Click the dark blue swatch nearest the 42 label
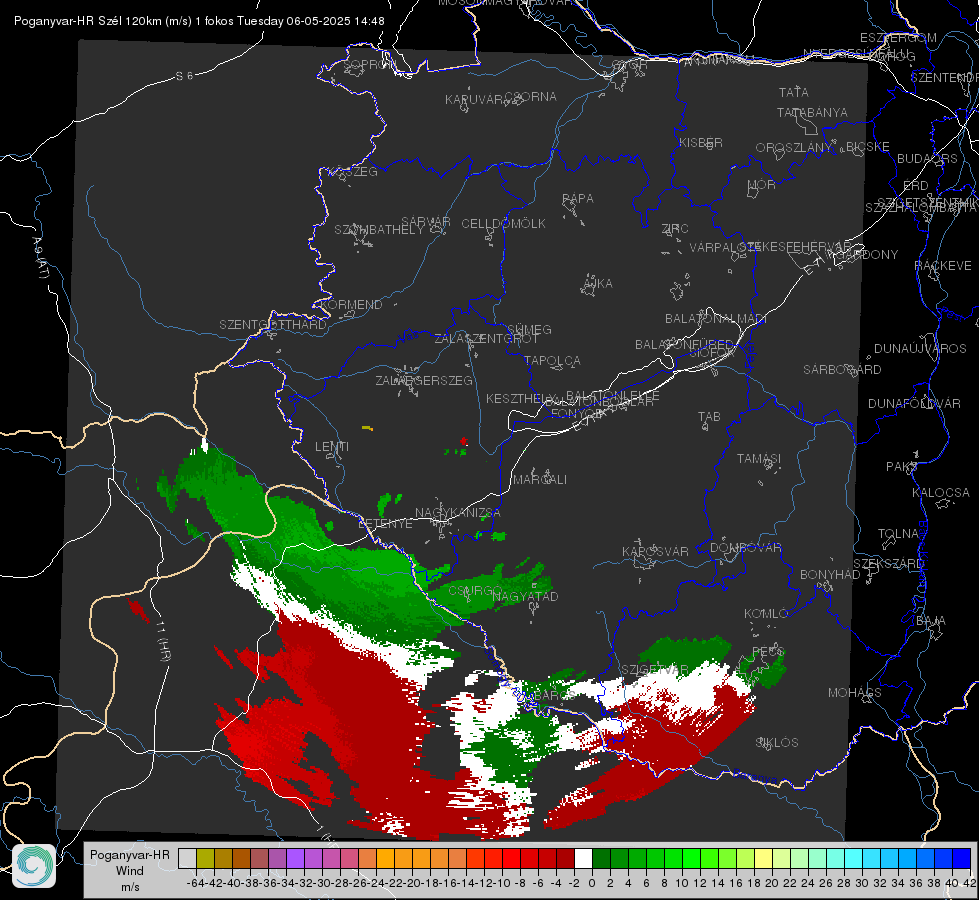The image size is (979, 900). [962, 859]
